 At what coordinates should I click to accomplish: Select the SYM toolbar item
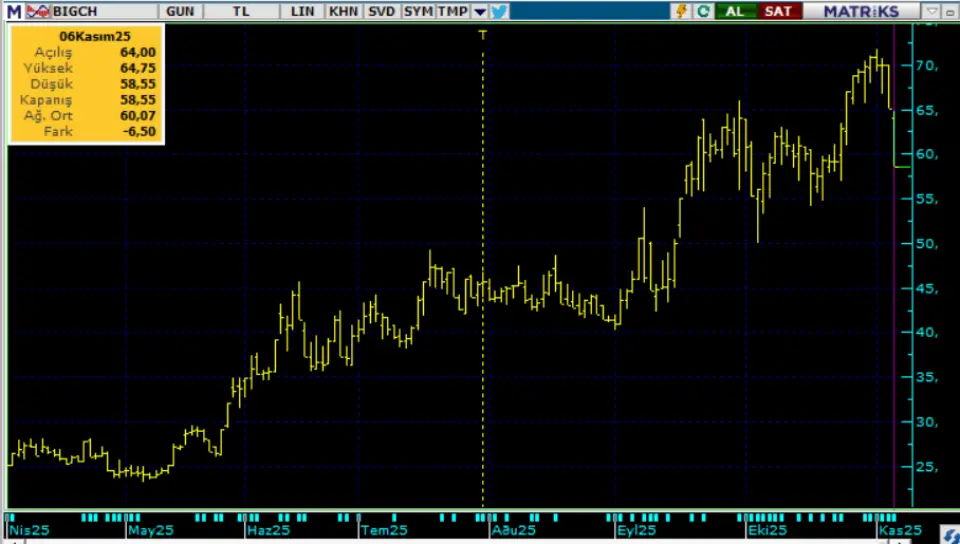pos(418,11)
